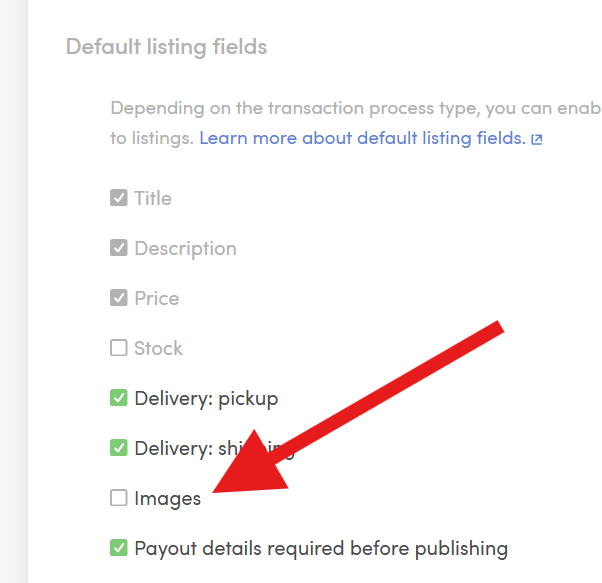Click the disabled Title checkbox
This screenshot has width=602, height=583.
(x=119, y=198)
